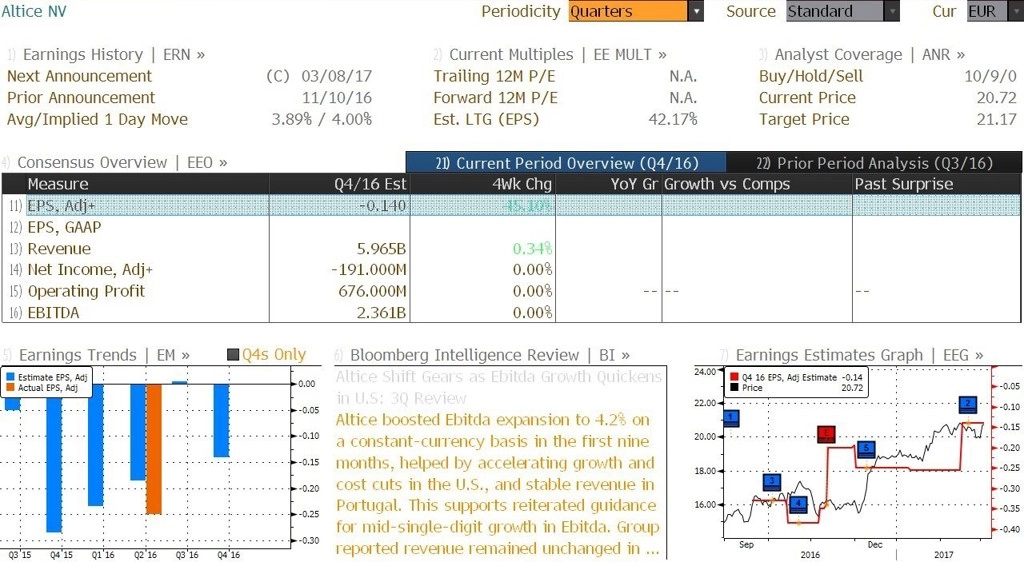Click orange Actual EPS legend square
The height and width of the screenshot is (562, 1024).
pyautogui.click(x=10, y=388)
